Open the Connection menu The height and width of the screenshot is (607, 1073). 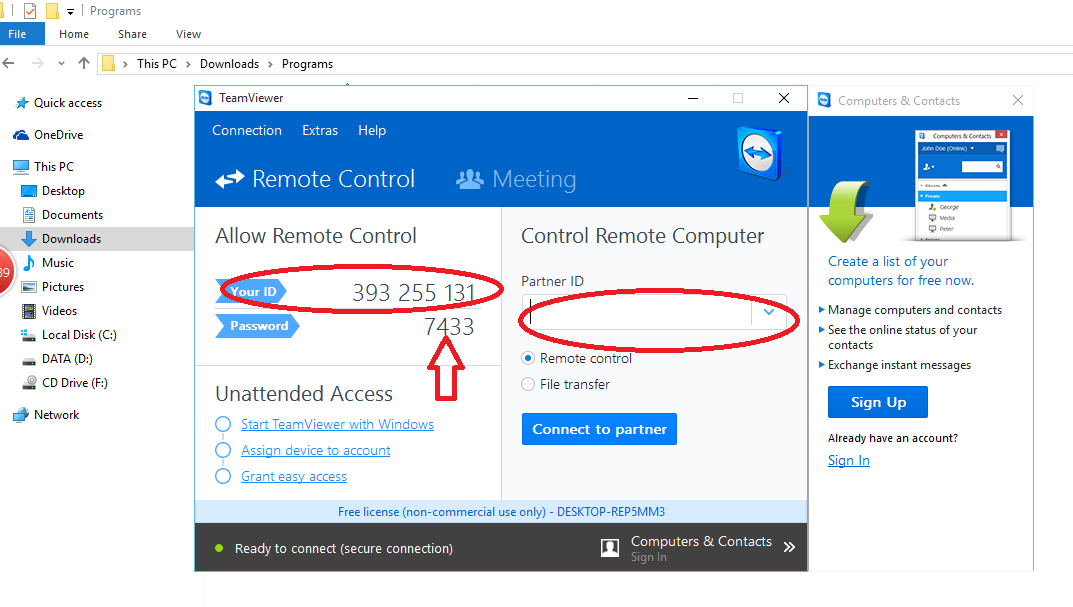pos(247,131)
